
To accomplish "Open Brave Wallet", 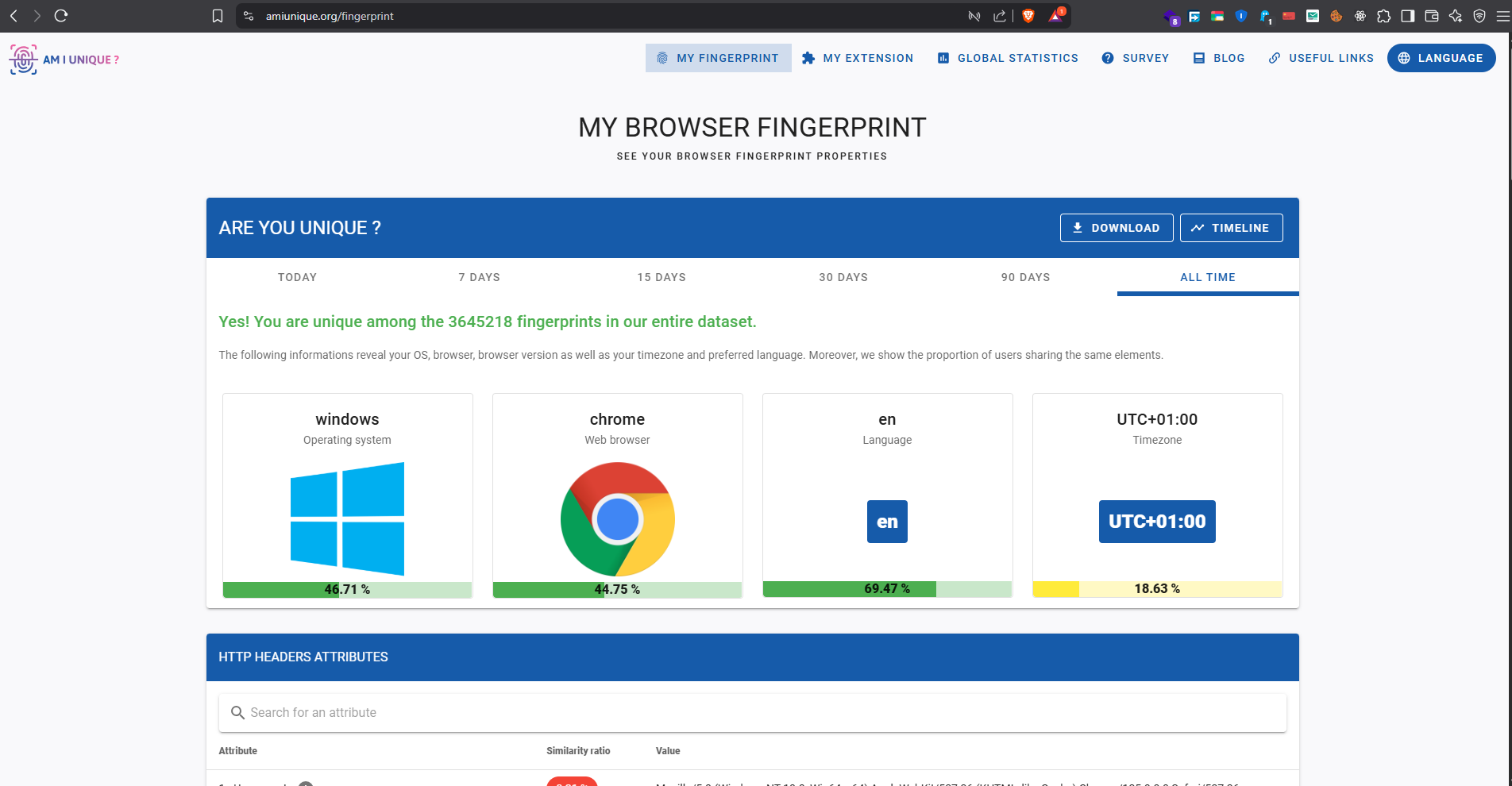I will pos(1432,16).
